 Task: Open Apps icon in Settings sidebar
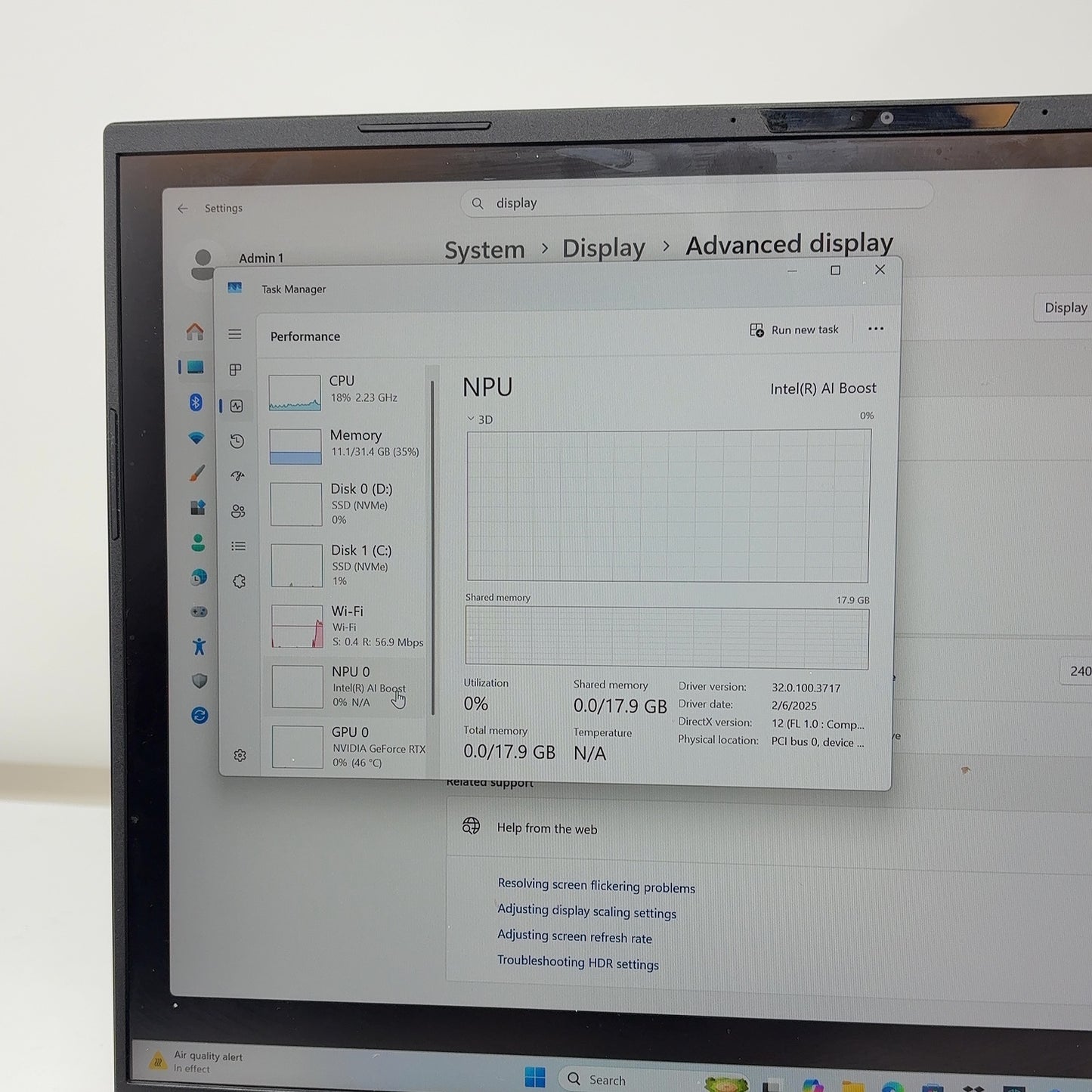click(197, 508)
